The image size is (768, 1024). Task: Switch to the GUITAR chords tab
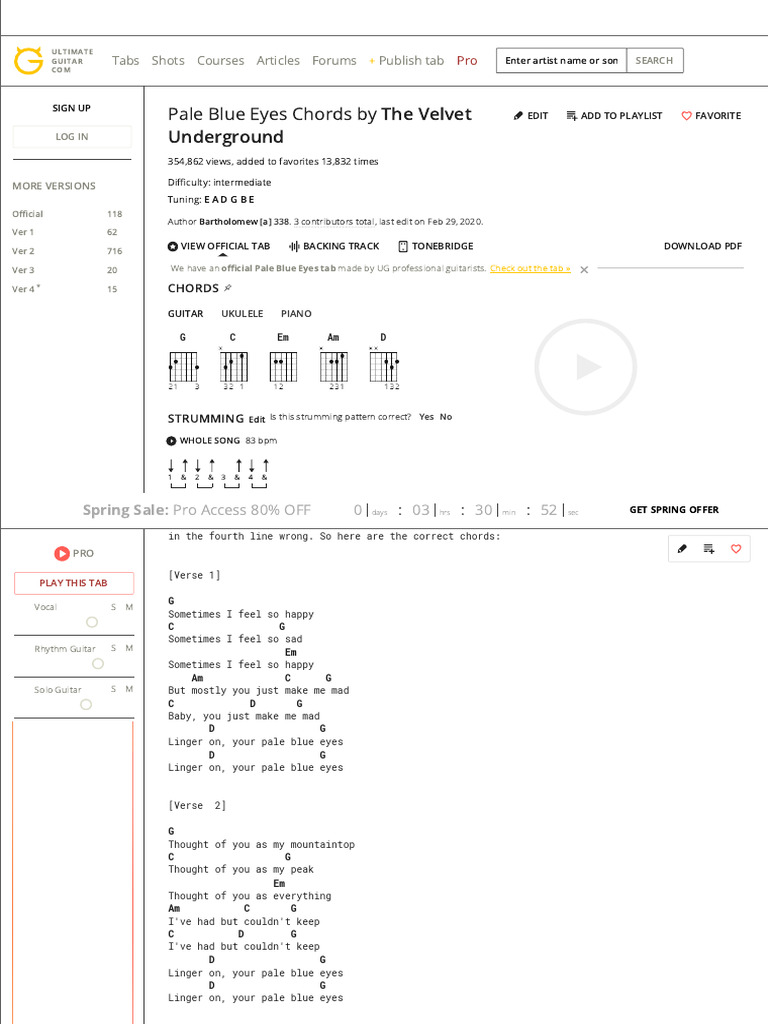point(185,314)
